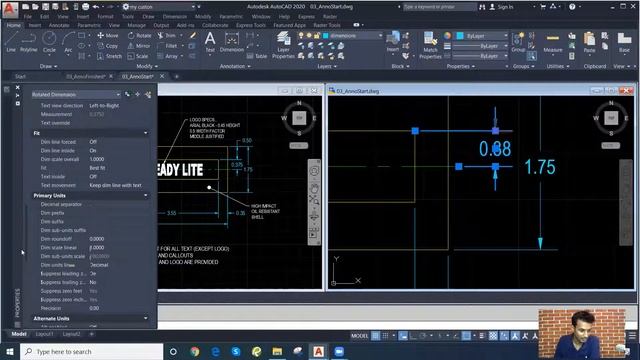Toggle transparency display in status bar

tap(493, 336)
